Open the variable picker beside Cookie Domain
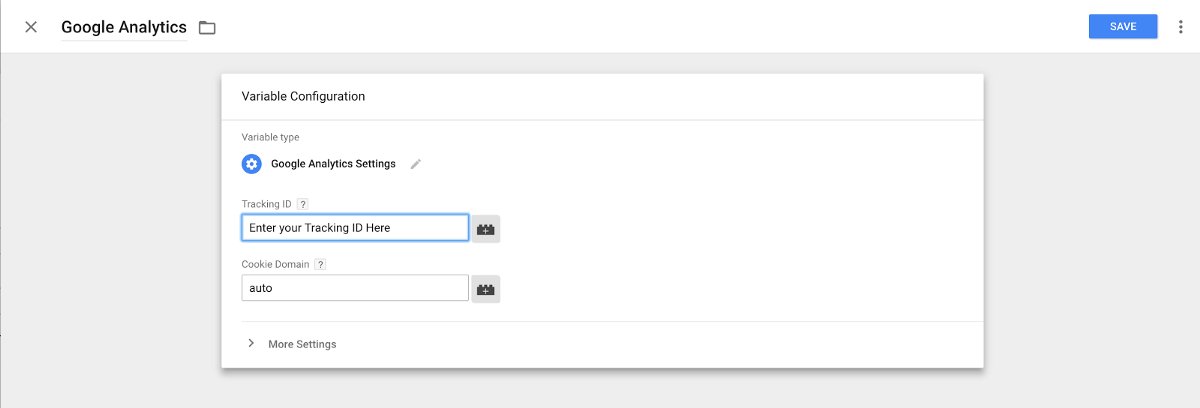 pyautogui.click(x=486, y=289)
